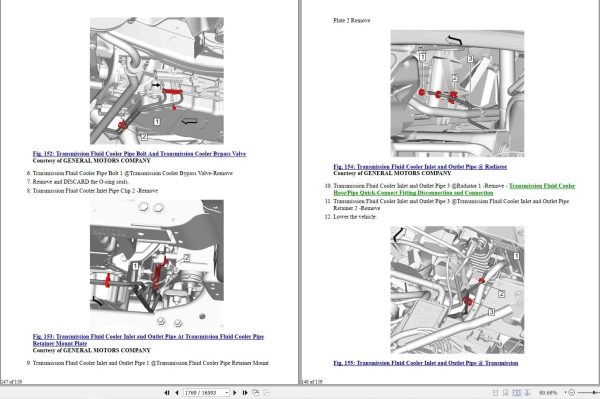This screenshot has width=600, height=399.
Task: Click the next view icon in status bar
Action: click(x=266, y=392)
